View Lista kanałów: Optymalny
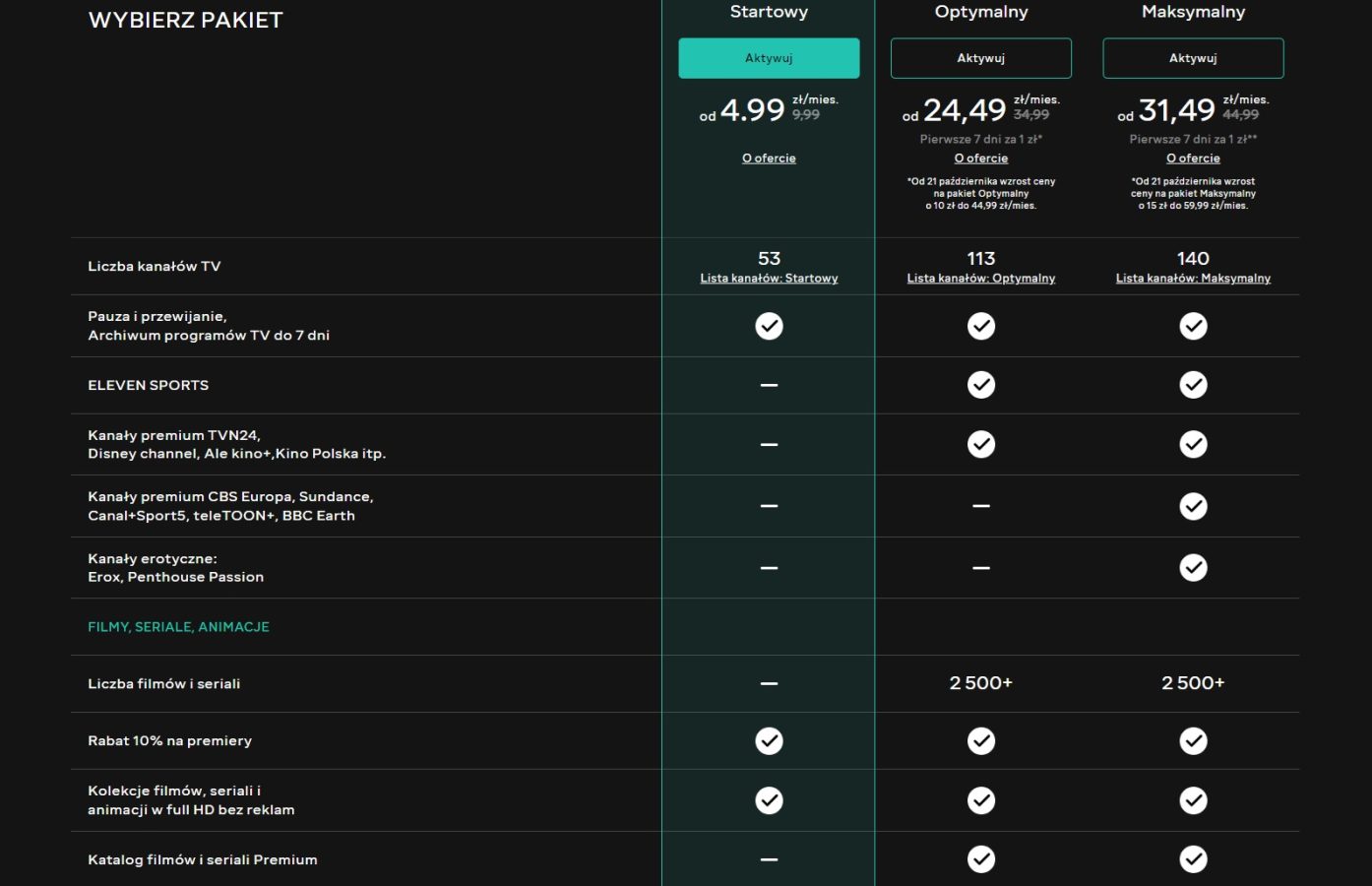This screenshot has height=886, width=1372. (980, 279)
